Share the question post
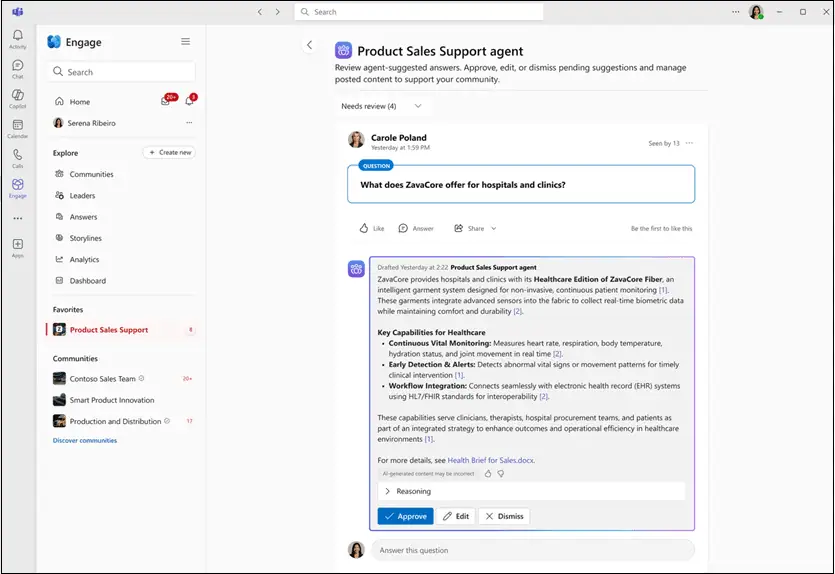 (x=469, y=228)
